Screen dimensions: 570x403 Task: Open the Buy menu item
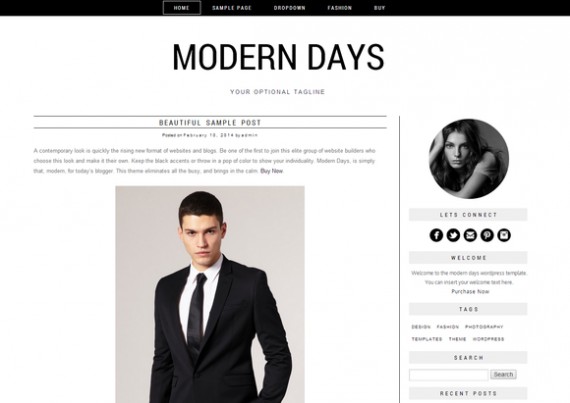pyautogui.click(x=380, y=8)
